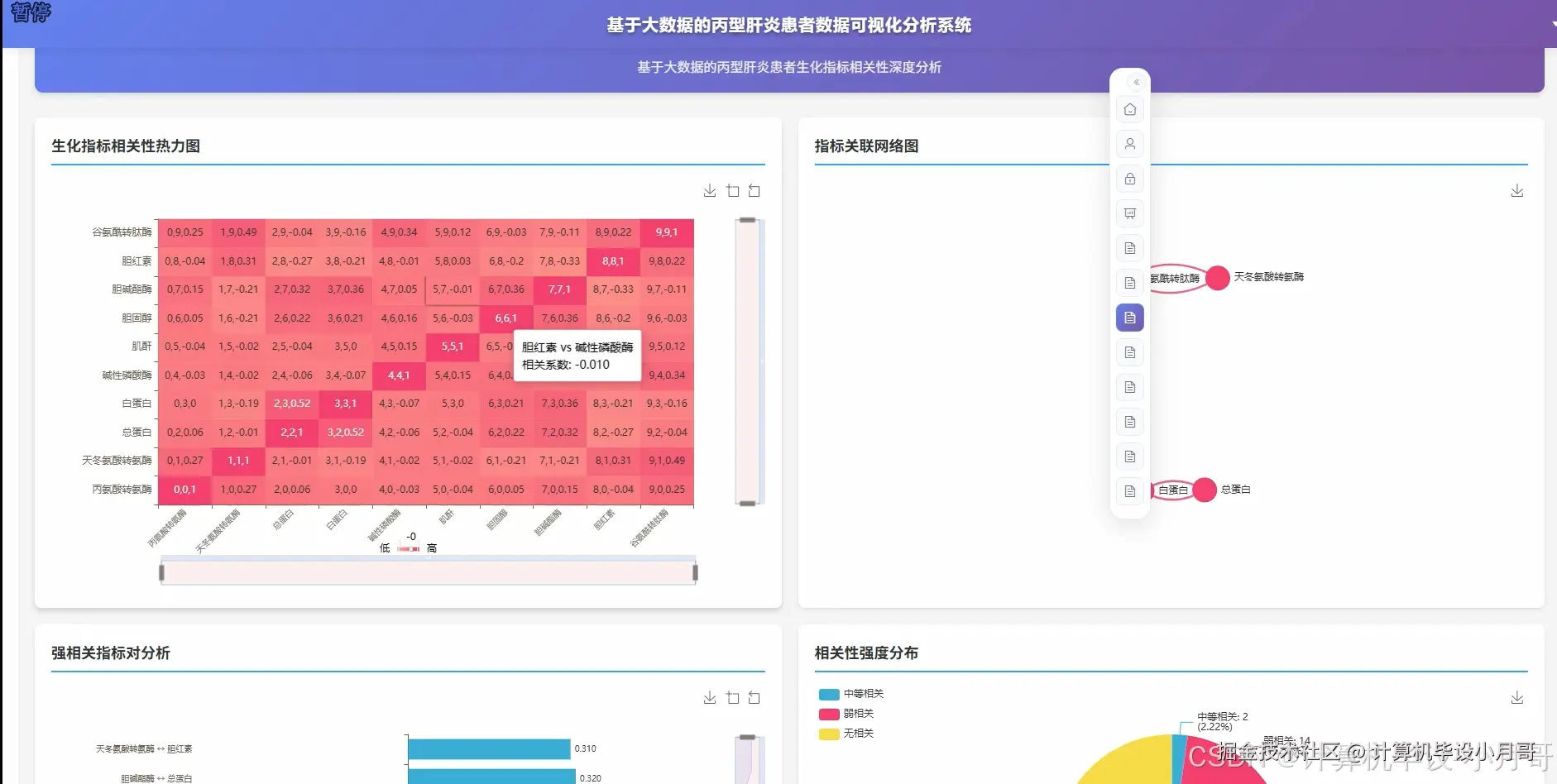
Task: Click heatmap cell labeled 5,5,1
Action: pyautogui.click(x=453, y=347)
